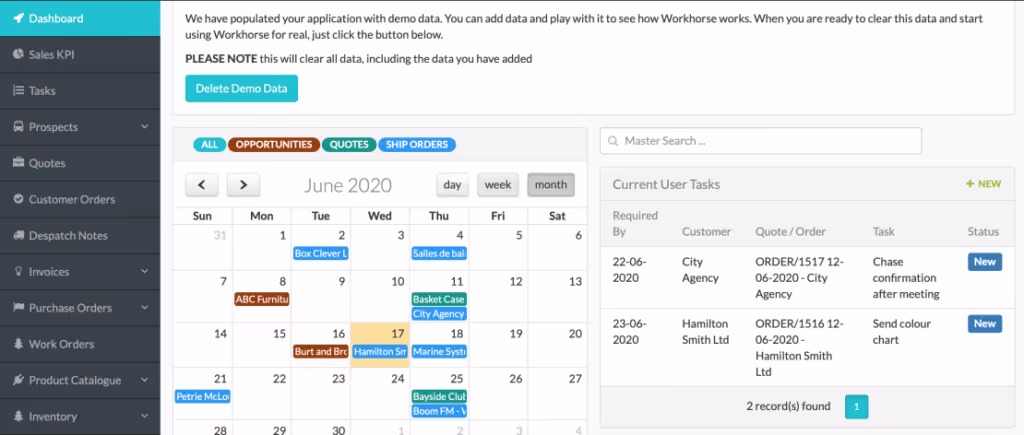Click the Work Orders tree icon

pos(18,344)
